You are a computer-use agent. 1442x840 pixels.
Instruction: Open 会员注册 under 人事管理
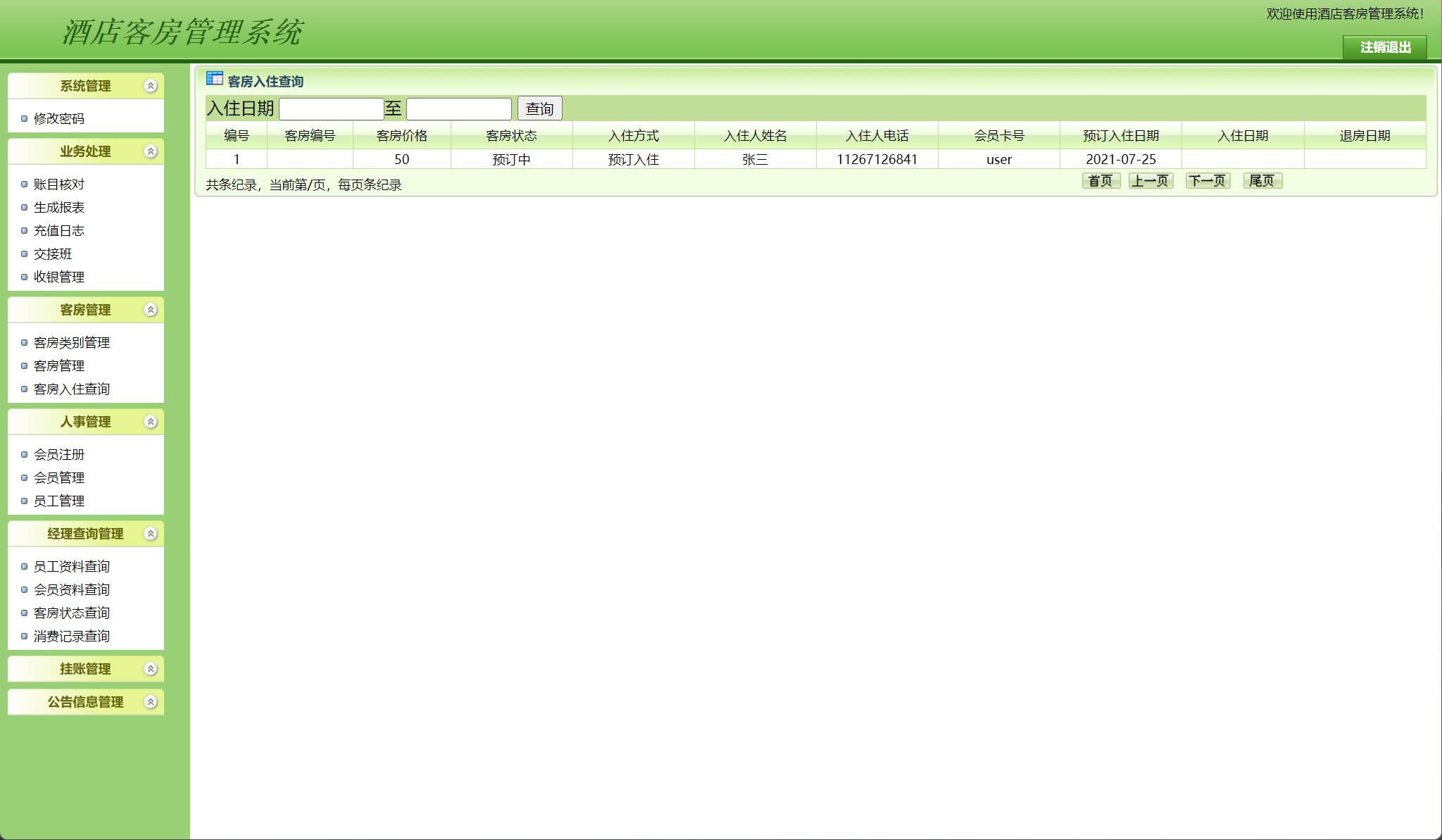[59, 454]
